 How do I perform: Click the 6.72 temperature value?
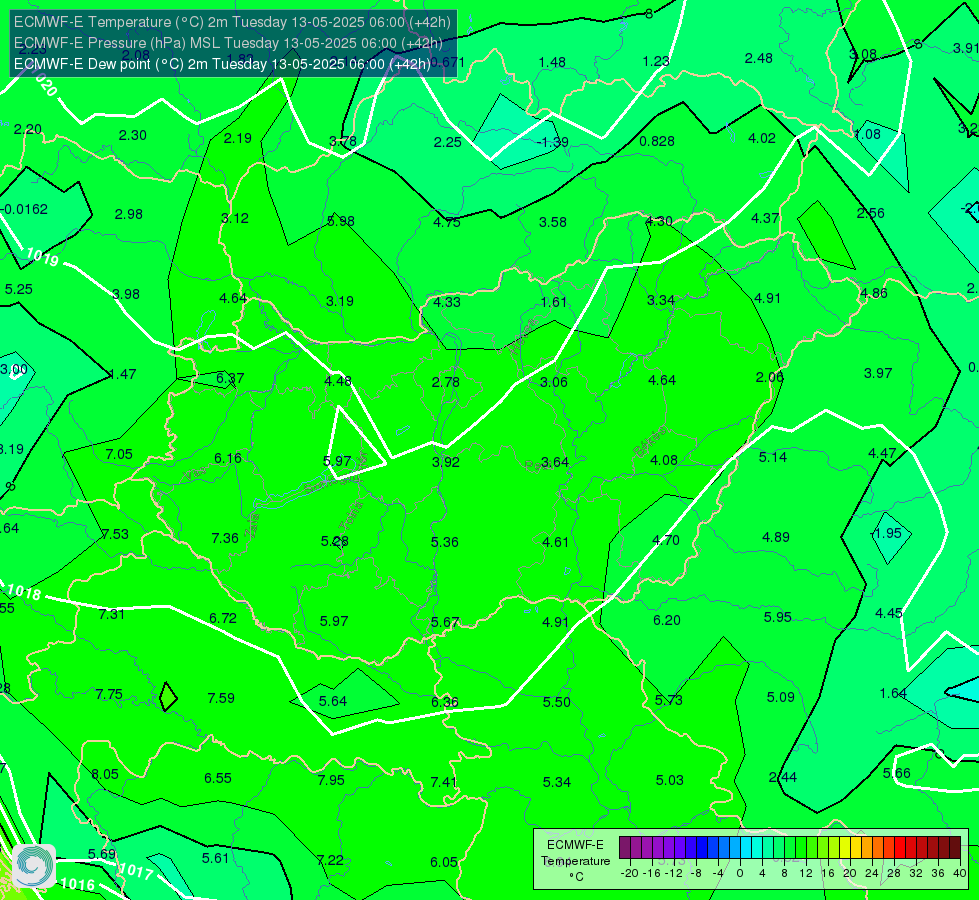coord(223,618)
